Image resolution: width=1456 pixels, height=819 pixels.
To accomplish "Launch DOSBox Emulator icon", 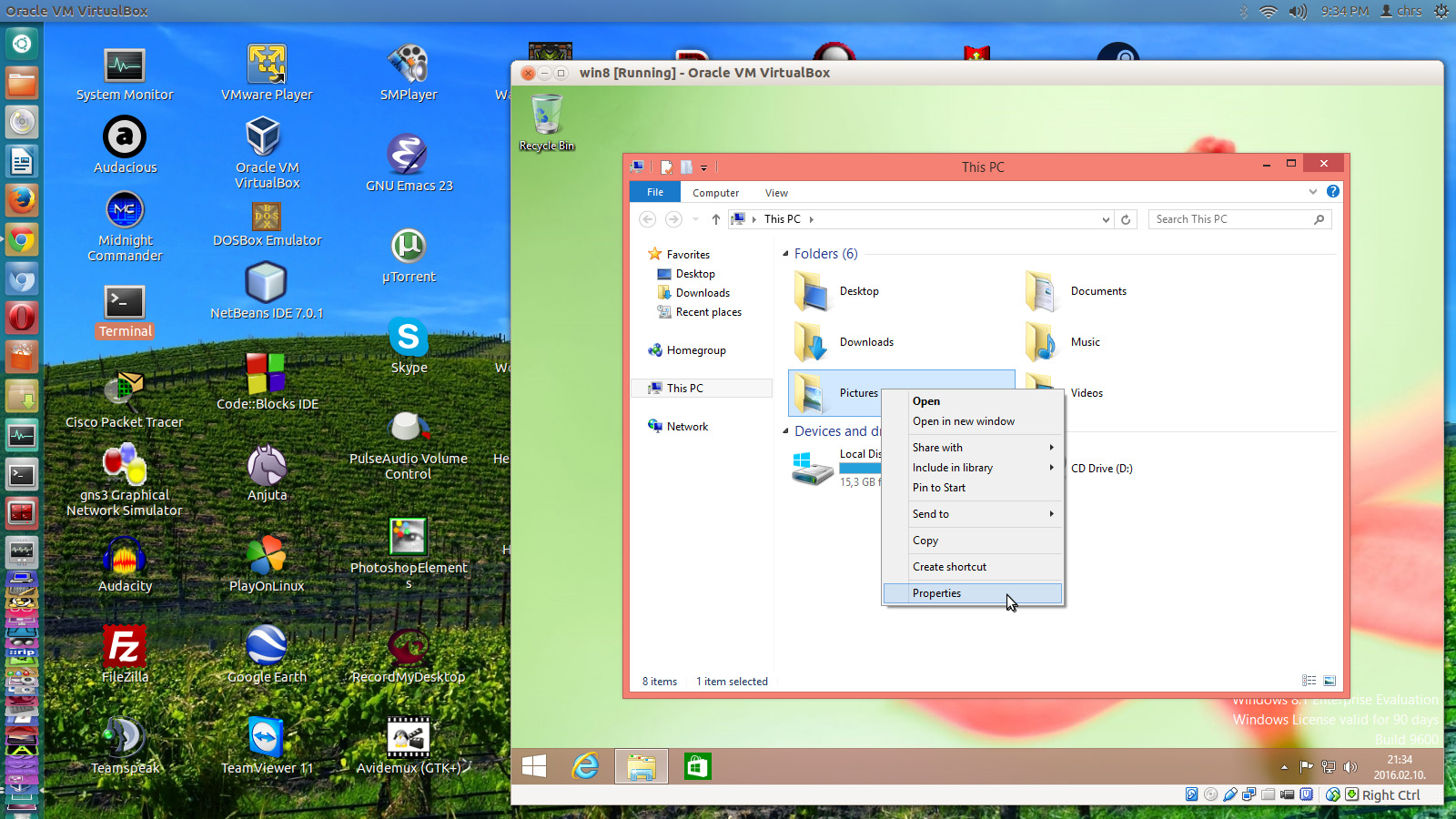I will (267, 224).
